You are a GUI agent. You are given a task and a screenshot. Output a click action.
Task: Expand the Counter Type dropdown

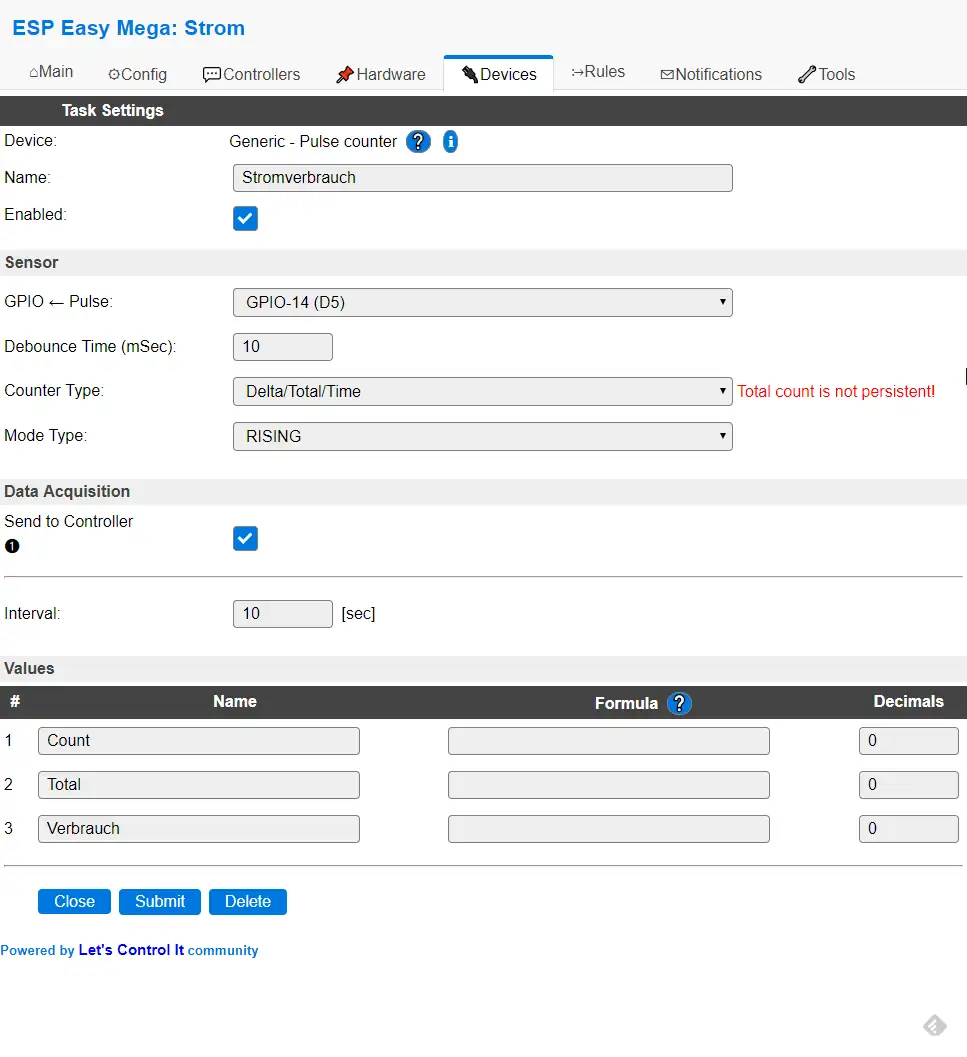pyautogui.click(x=482, y=391)
